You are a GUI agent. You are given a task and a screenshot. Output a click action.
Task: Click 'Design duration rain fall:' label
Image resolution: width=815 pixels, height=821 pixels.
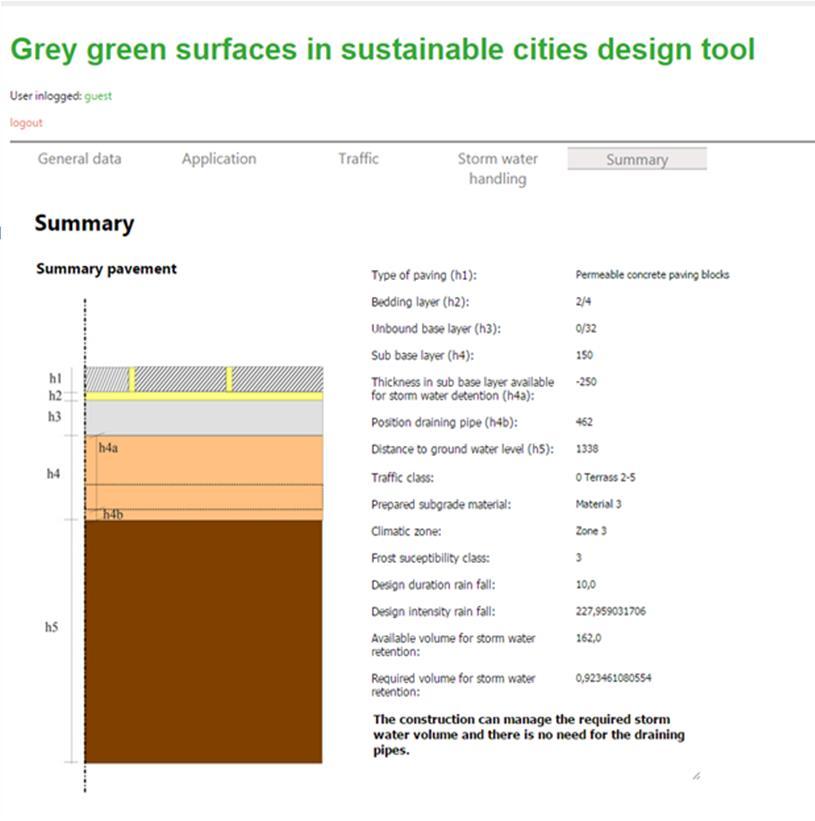(x=433, y=585)
